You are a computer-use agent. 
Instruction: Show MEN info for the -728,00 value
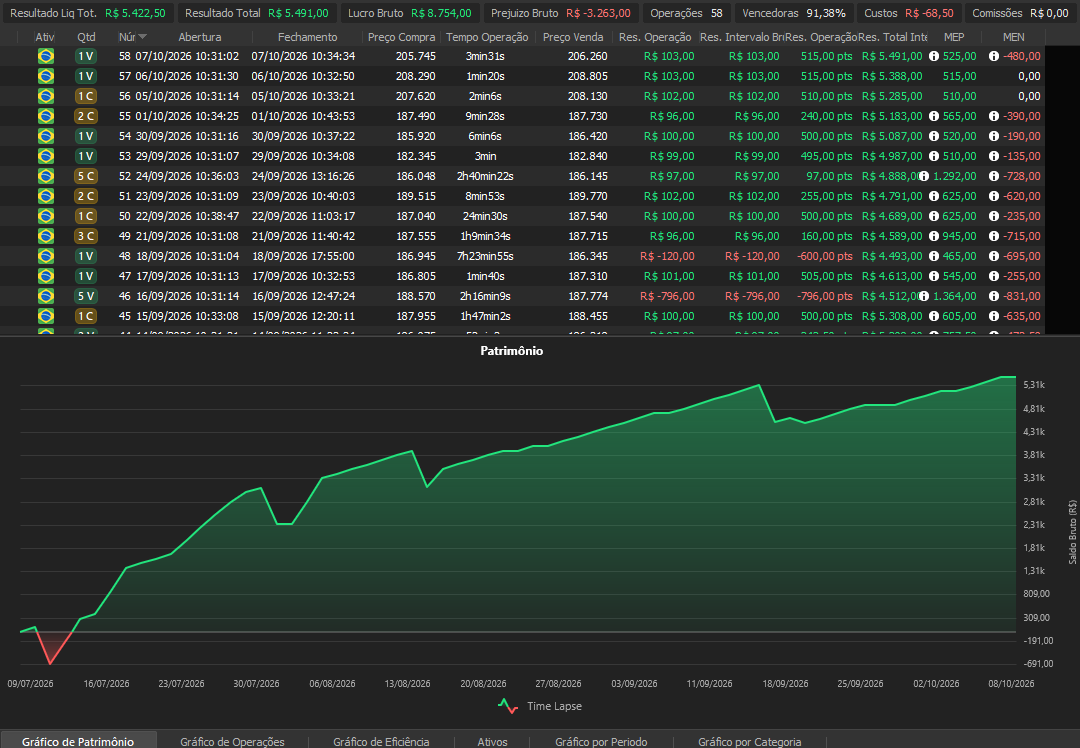pos(994,176)
